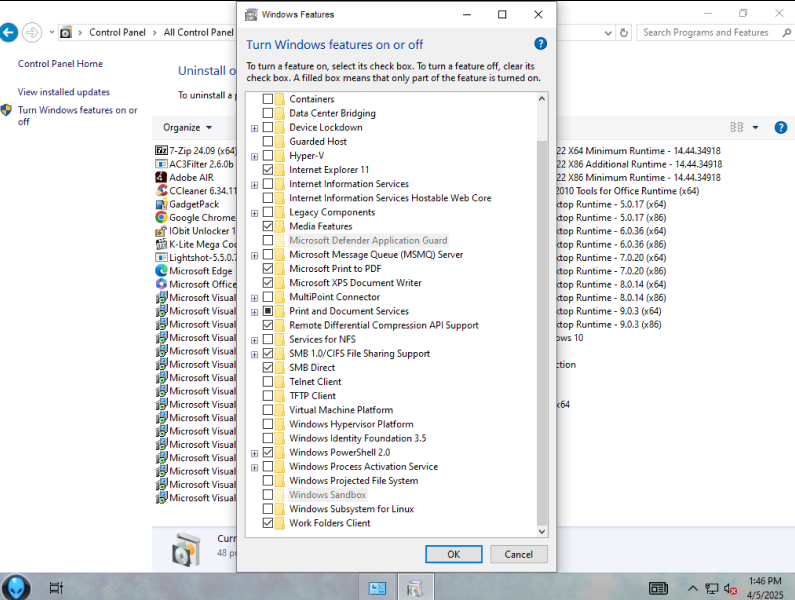Click the Adobe AIR program icon
This screenshot has height=600, width=795.
pos(161,177)
